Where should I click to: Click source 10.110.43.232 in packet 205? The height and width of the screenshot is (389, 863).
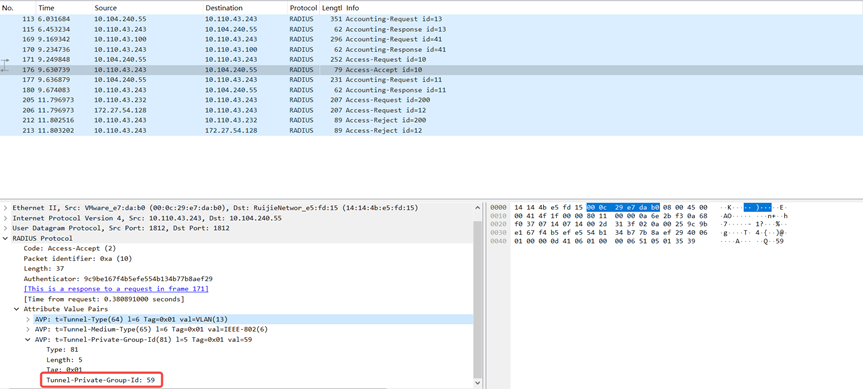tap(120, 100)
